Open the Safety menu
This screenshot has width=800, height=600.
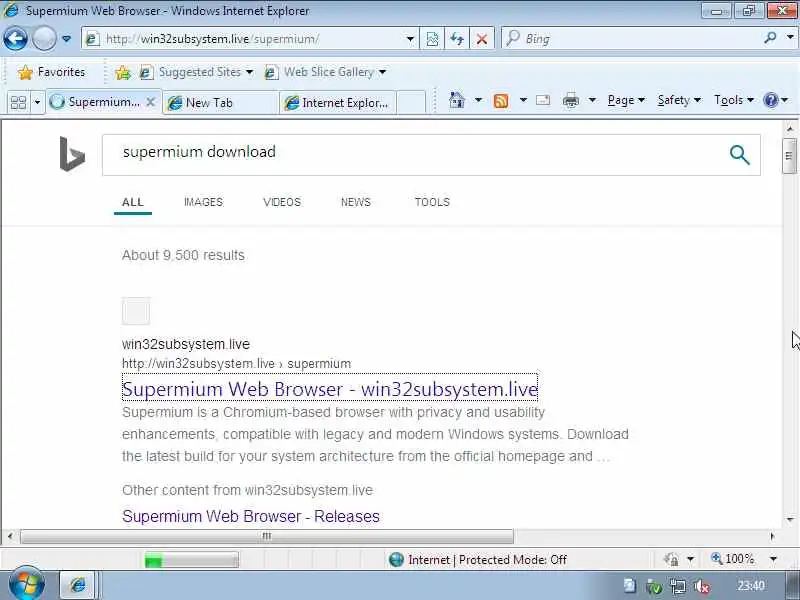(x=679, y=100)
